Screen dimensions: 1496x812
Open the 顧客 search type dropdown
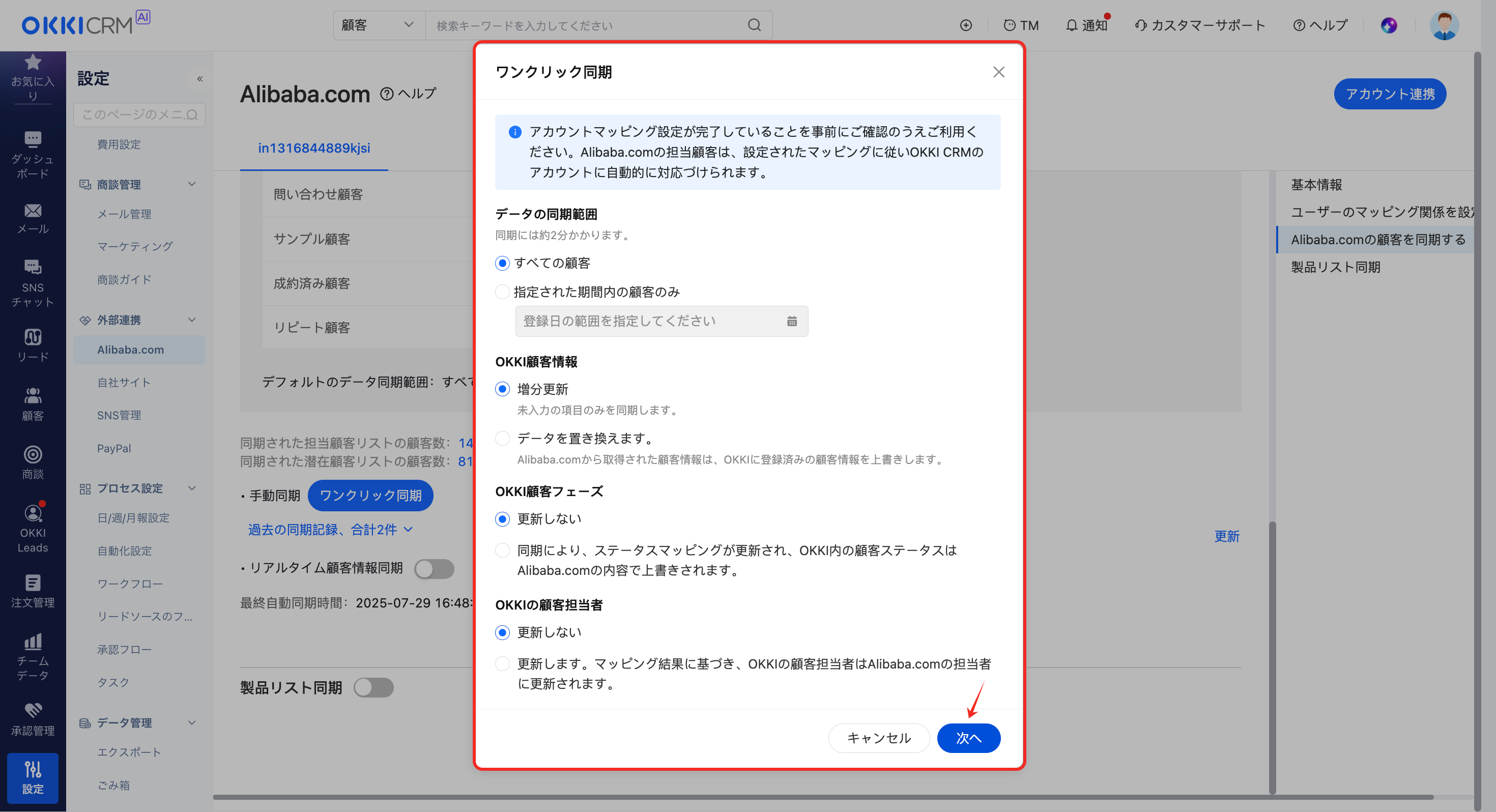(379, 25)
